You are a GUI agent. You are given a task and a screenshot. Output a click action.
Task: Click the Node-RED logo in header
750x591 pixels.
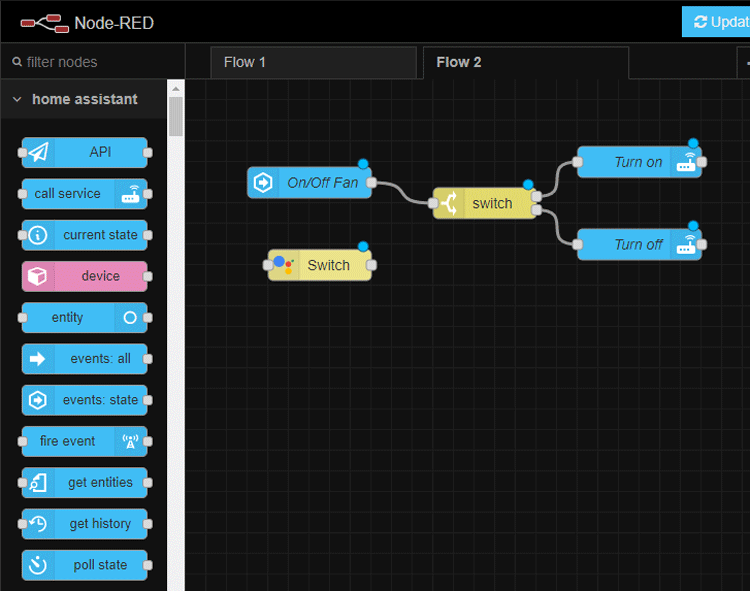(x=42, y=22)
